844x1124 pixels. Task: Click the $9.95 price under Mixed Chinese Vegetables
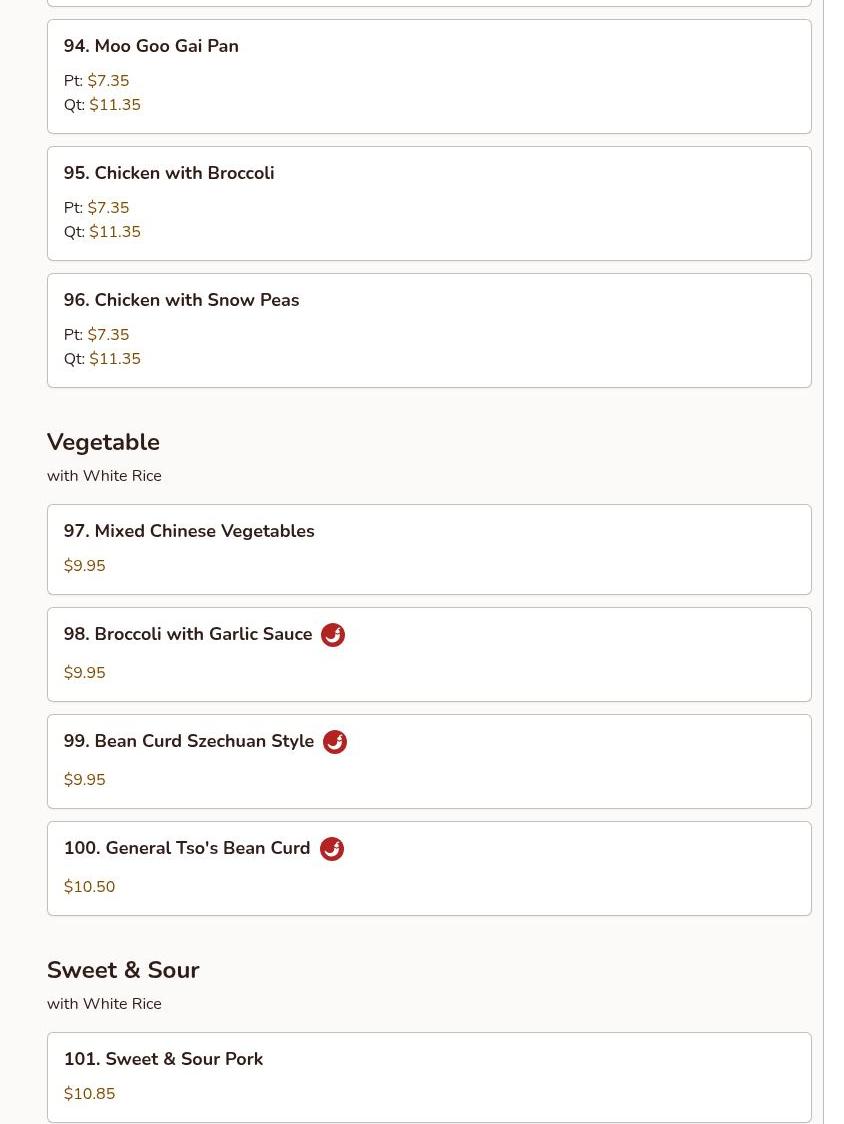pyautogui.click(x=85, y=566)
